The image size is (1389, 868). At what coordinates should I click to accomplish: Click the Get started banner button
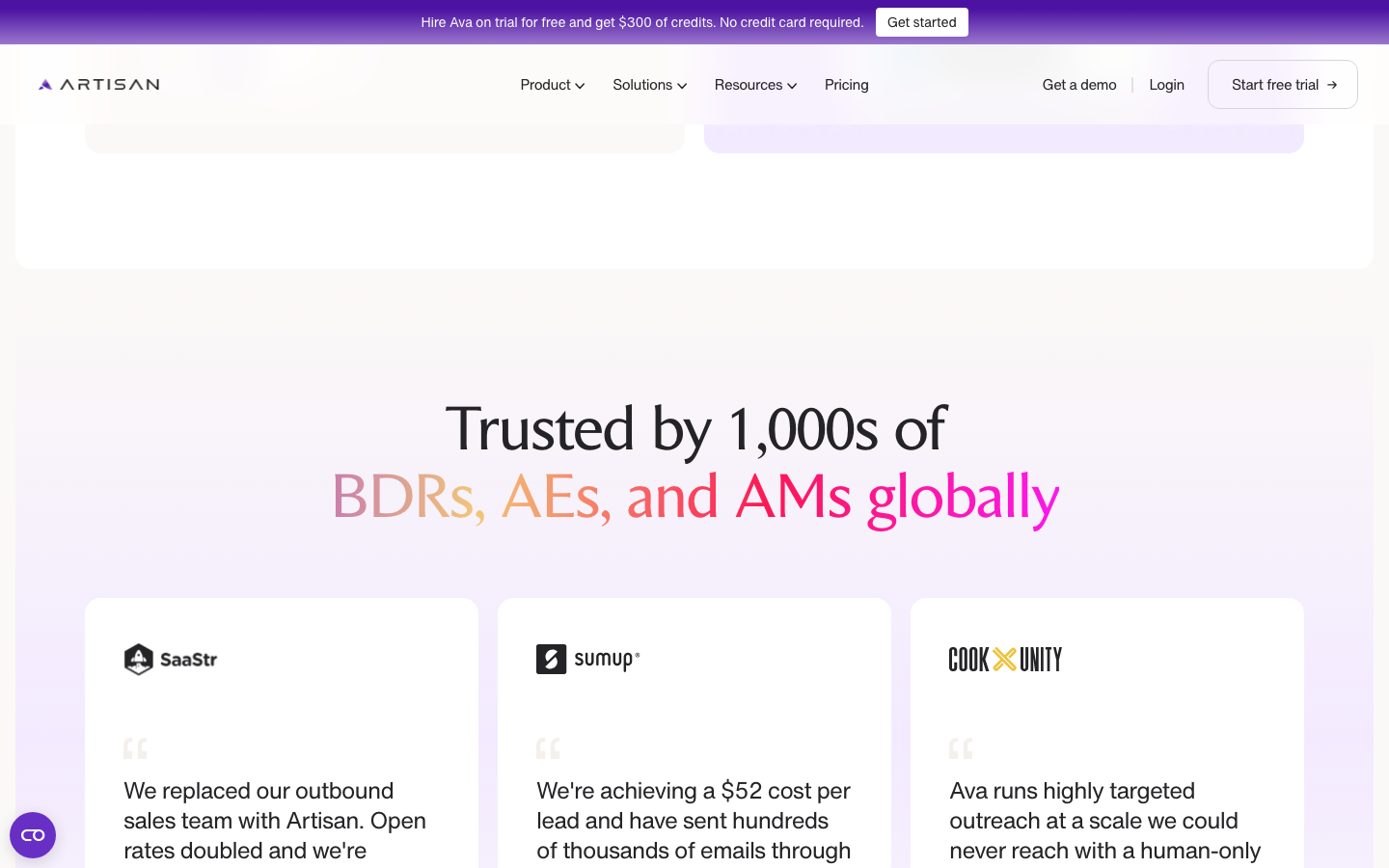coord(922,22)
